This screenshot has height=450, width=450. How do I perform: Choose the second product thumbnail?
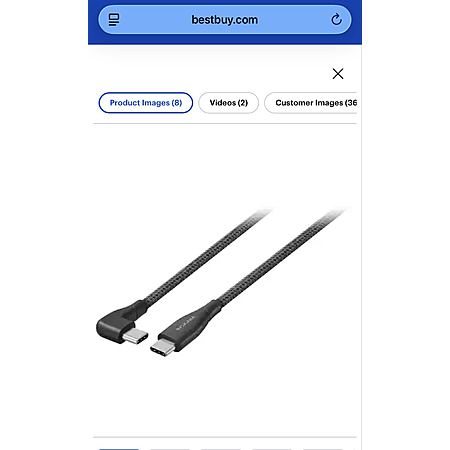tap(170, 449)
